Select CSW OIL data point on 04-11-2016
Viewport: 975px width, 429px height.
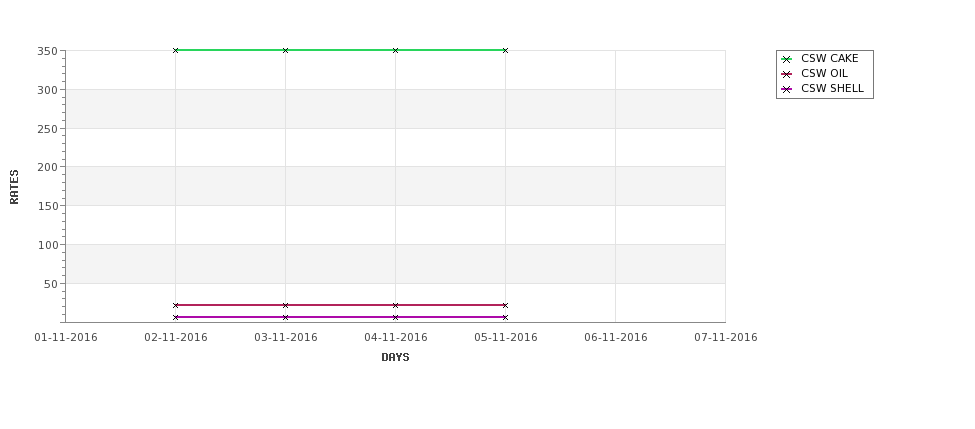tap(395, 305)
